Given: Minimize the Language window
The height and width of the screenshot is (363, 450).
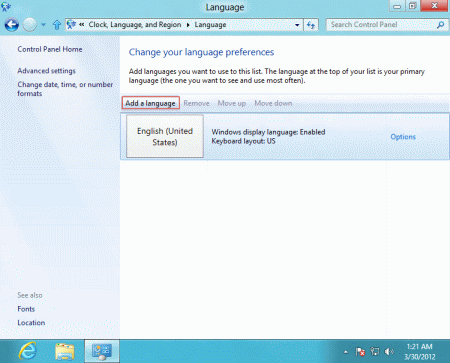Looking at the screenshot, I should point(397,6).
